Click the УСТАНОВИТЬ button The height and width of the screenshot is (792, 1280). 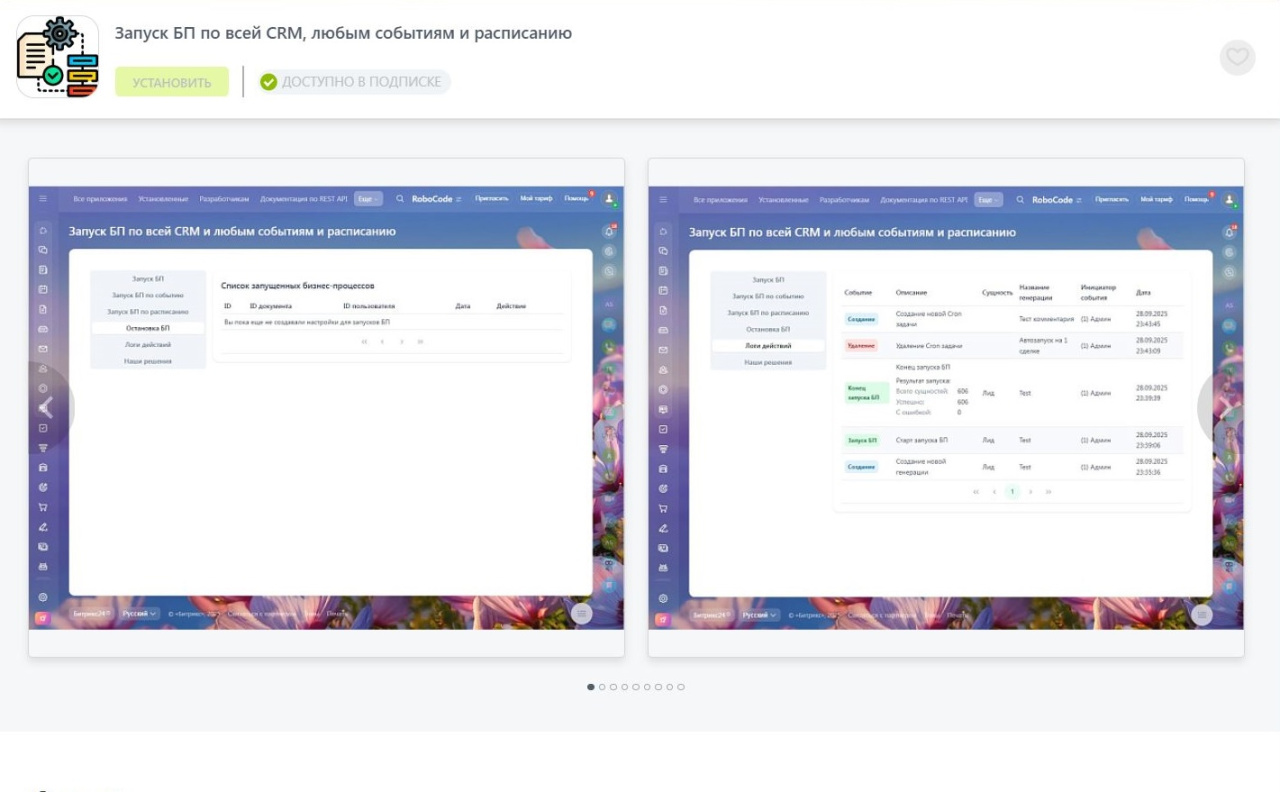(172, 81)
